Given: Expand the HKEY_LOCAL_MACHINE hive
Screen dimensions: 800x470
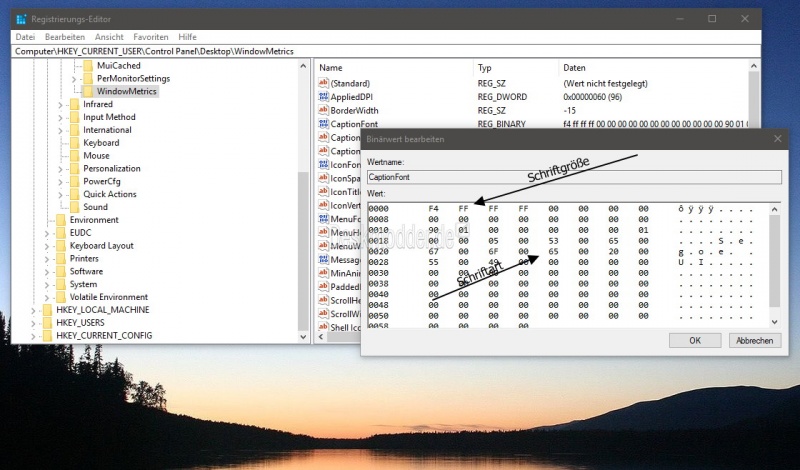Looking at the screenshot, I should click(x=34, y=310).
